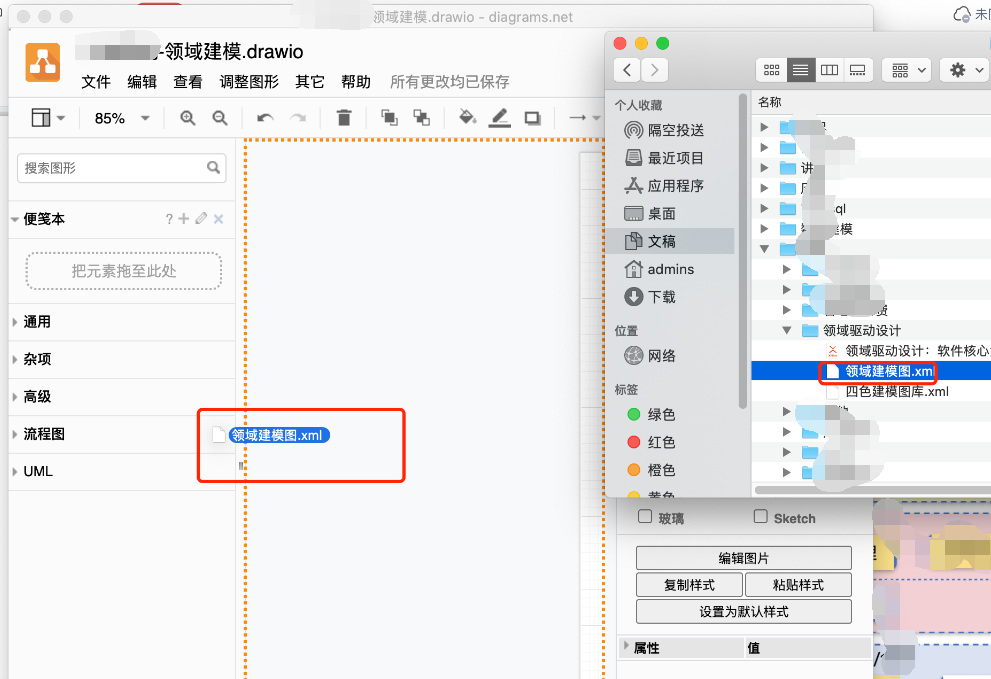Enable the 玻璃 checkbox
The width and height of the screenshot is (991, 679).
click(x=645, y=517)
